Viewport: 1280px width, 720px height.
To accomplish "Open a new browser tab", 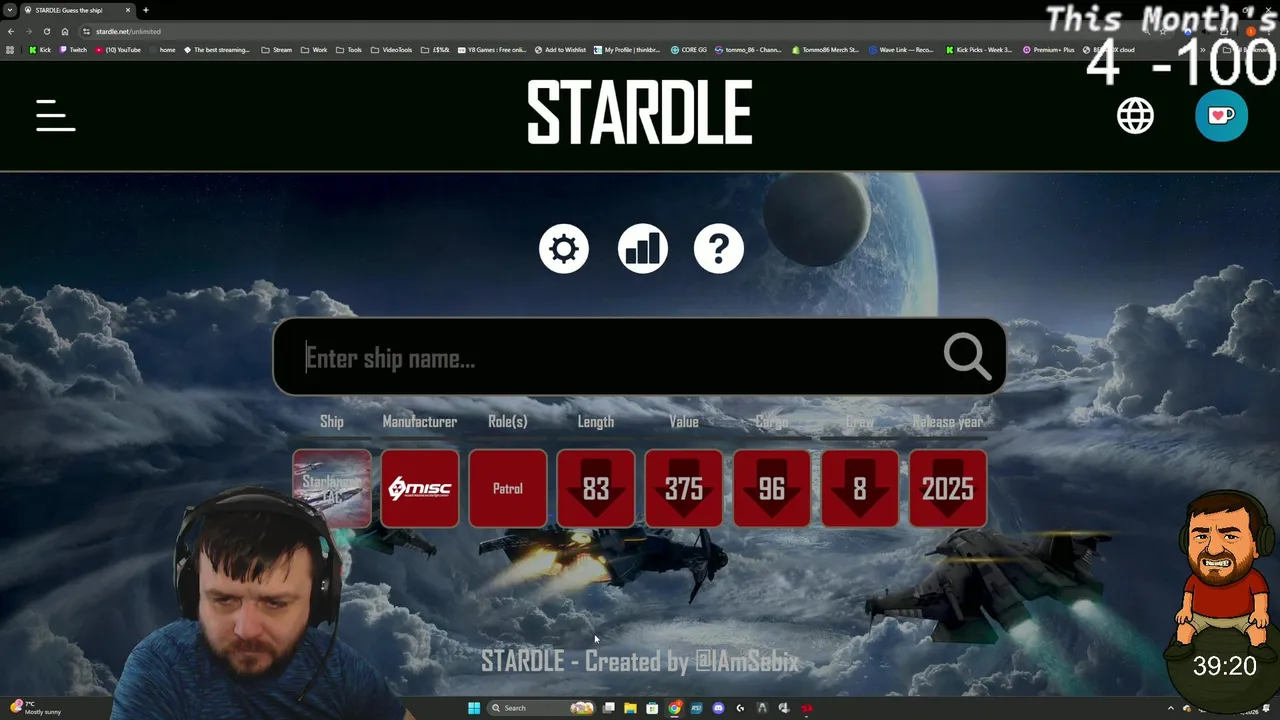I will coord(146,10).
